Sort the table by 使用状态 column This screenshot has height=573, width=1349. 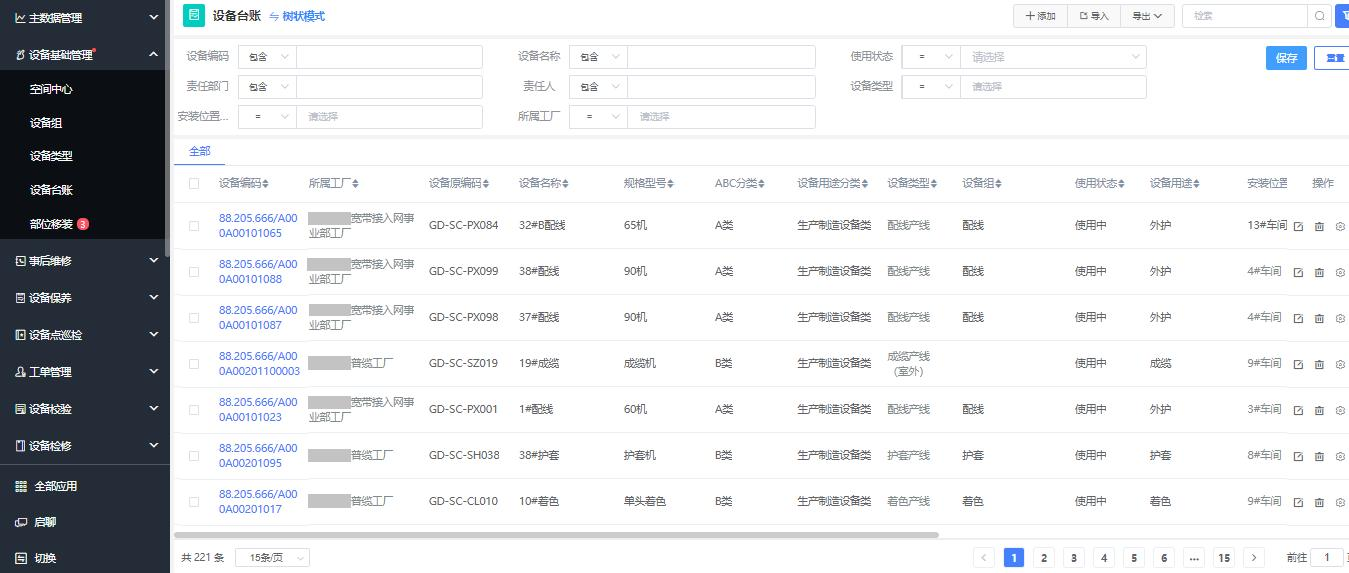coord(1120,184)
